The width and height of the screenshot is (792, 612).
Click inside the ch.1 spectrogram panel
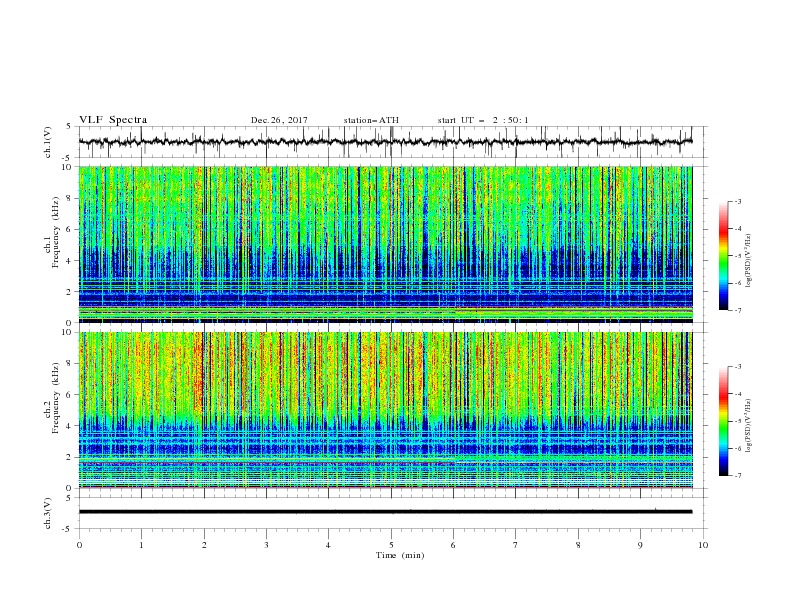[x=385, y=244]
